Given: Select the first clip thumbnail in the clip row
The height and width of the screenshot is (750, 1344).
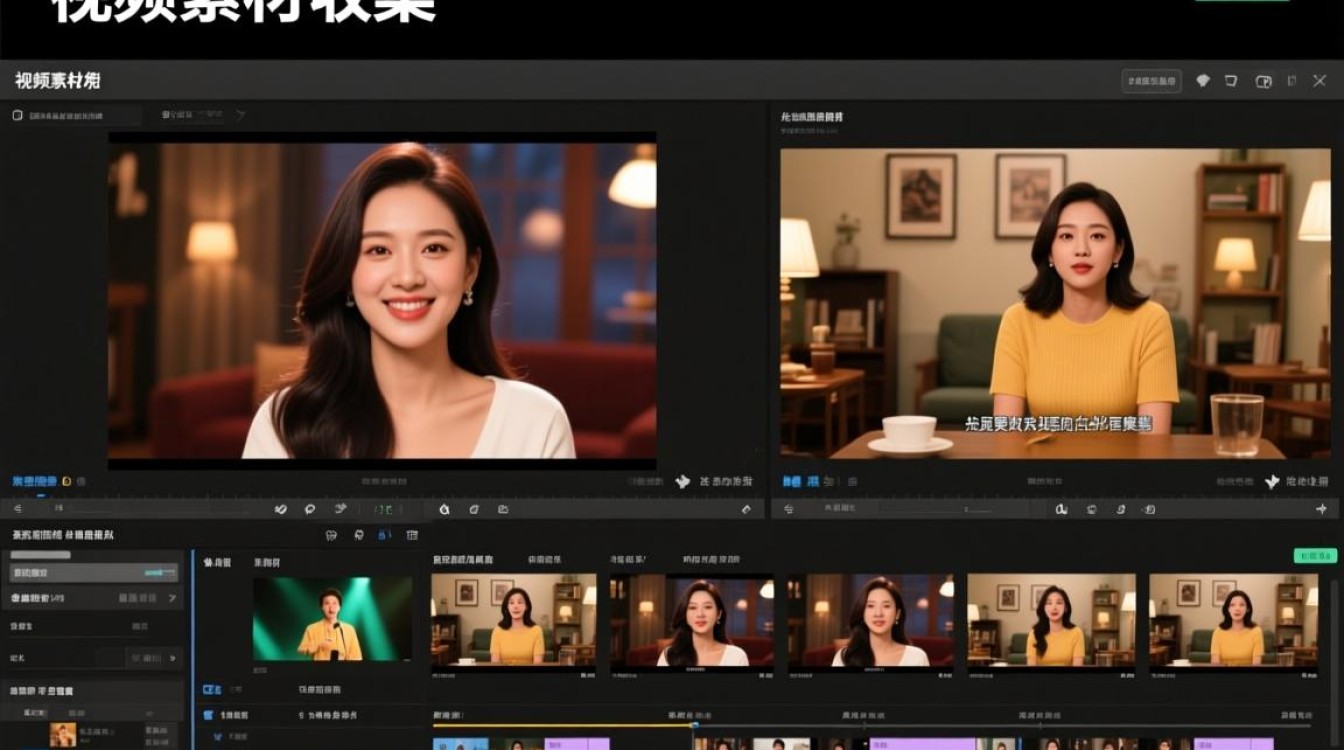Looking at the screenshot, I should [514, 620].
